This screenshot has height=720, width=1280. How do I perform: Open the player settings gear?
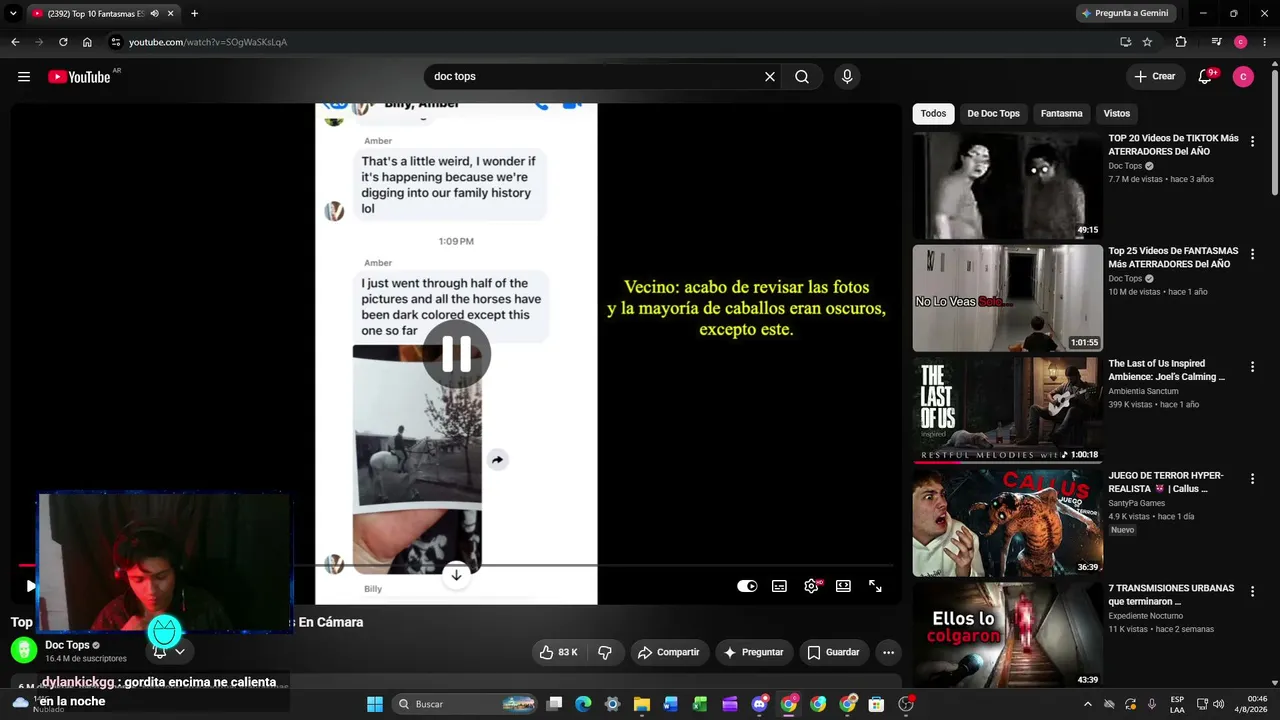(x=811, y=586)
